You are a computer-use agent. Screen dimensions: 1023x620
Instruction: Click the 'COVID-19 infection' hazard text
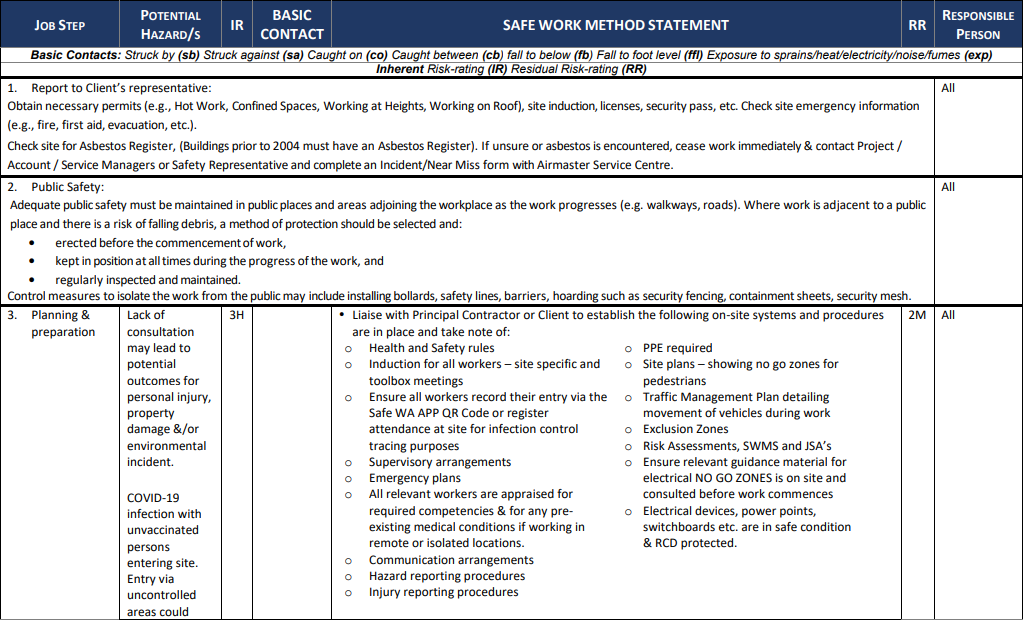coord(164,554)
